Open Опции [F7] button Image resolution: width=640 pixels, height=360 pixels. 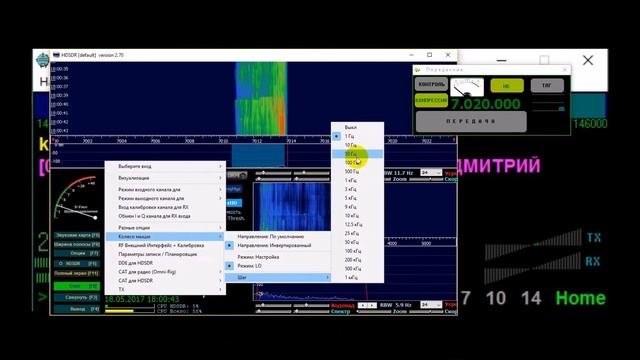pyautogui.click(x=77, y=253)
